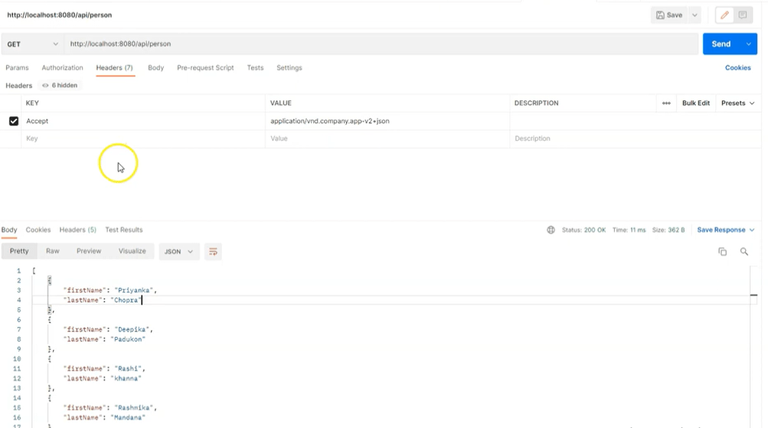Viewport: 768px width, 428px height.
Task: Select the Headers (7) request tab
Action: point(114,68)
